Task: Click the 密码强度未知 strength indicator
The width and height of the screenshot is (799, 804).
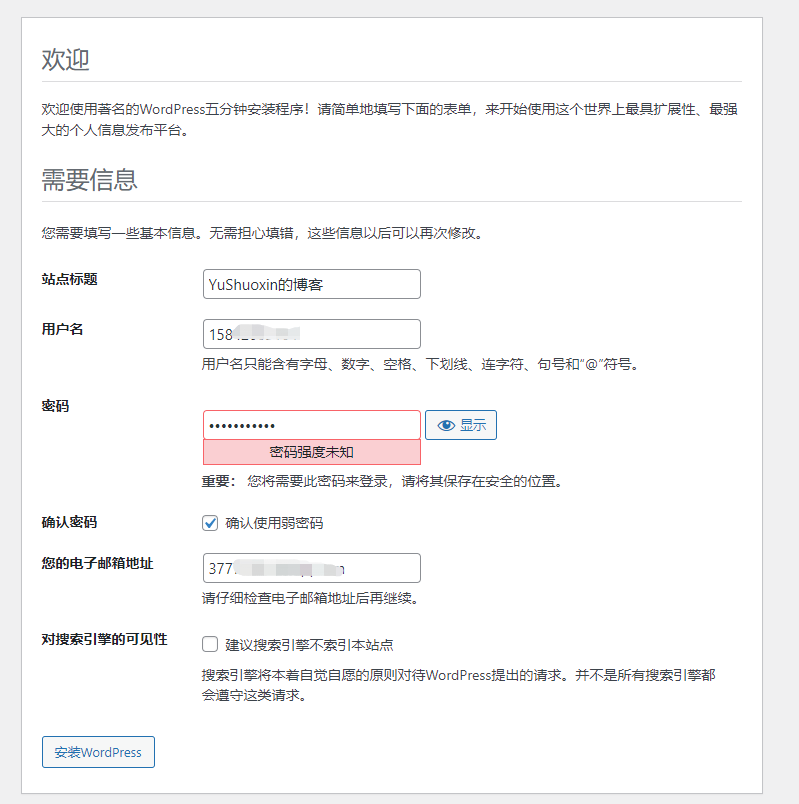Action: [x=311, y=452]
